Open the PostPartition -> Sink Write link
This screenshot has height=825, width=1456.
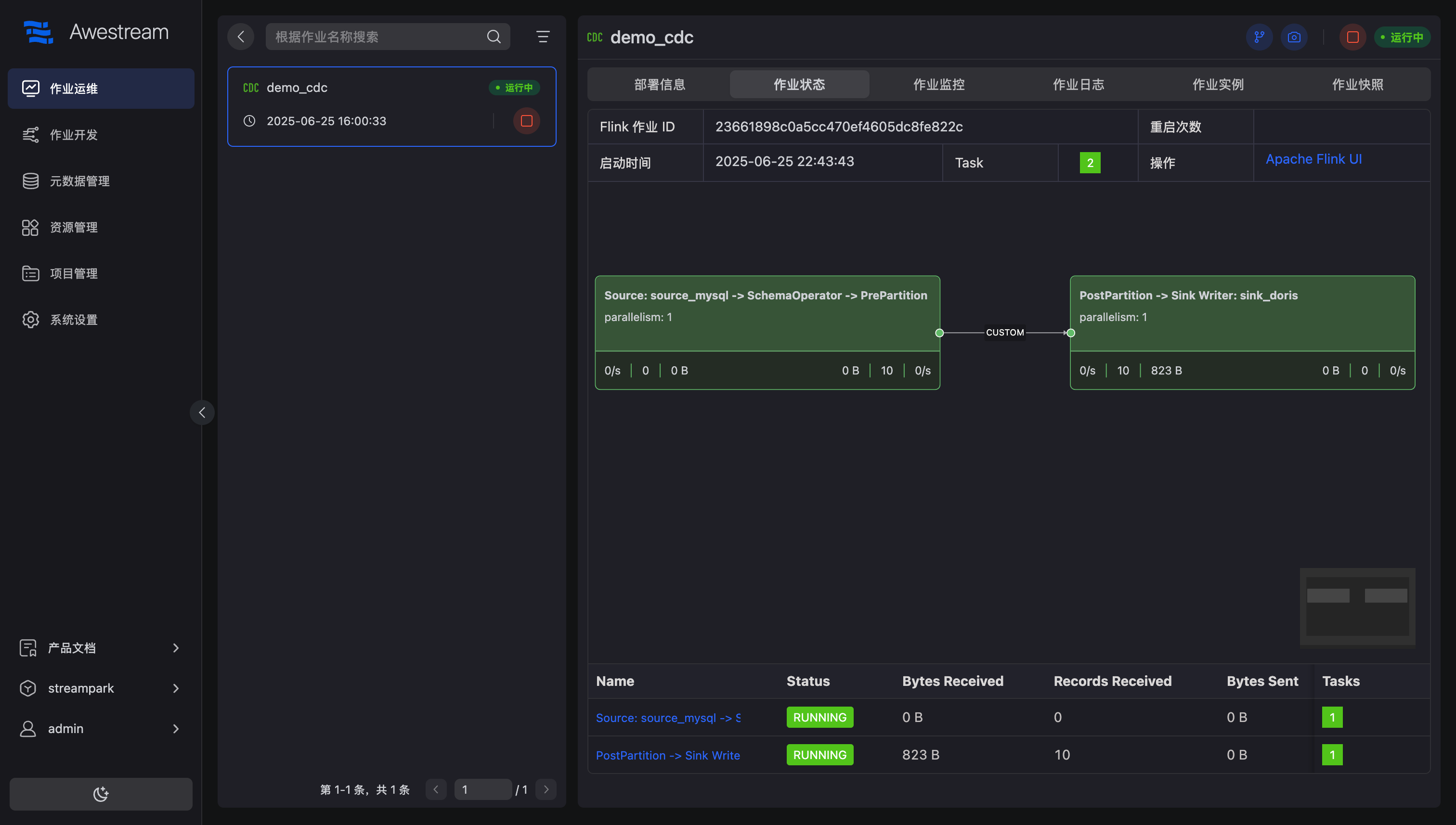[668, 755]
